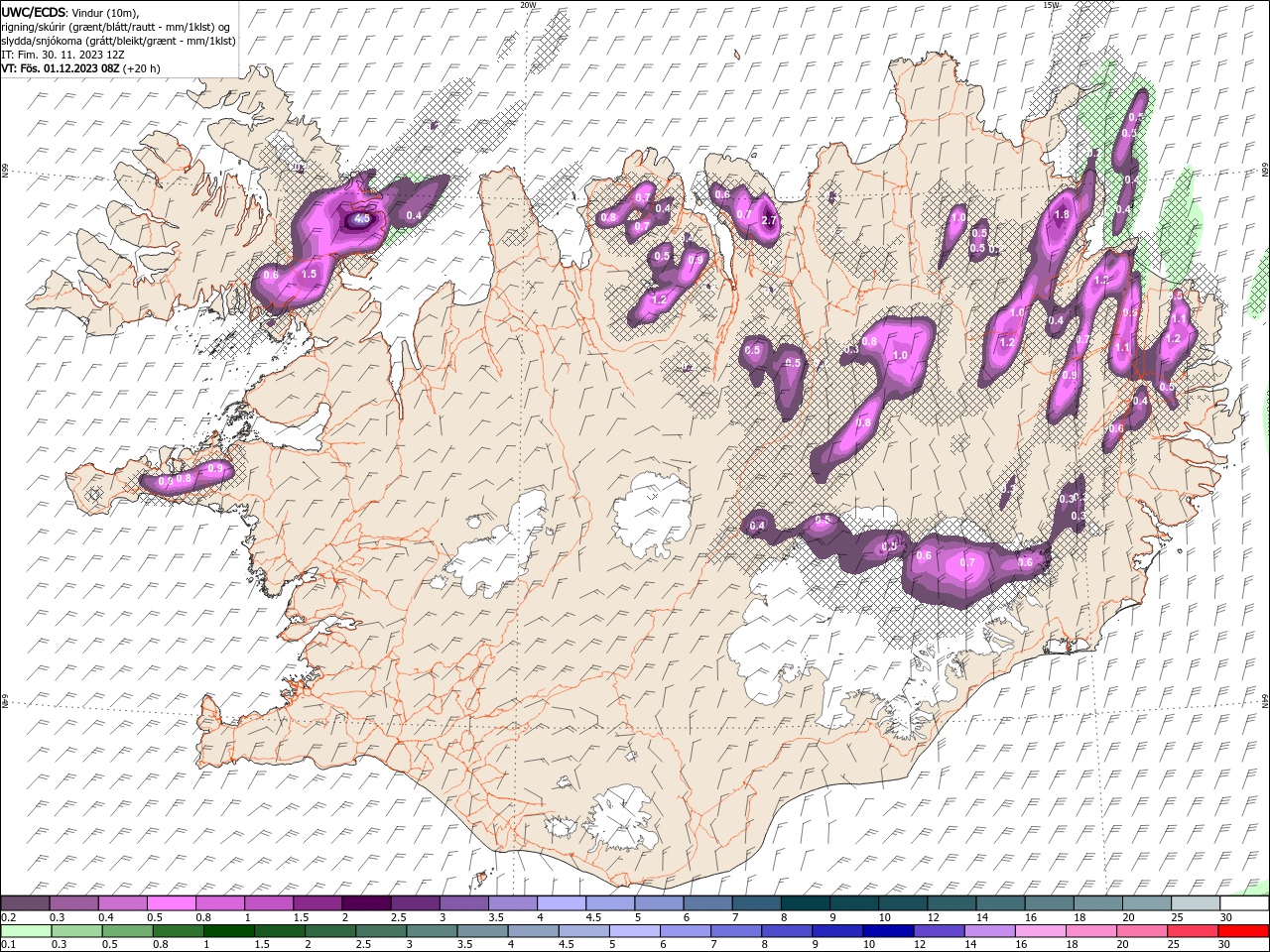Click the bright red legend swatch labeled 30
1270x952 pixels.
(1244, 931)
